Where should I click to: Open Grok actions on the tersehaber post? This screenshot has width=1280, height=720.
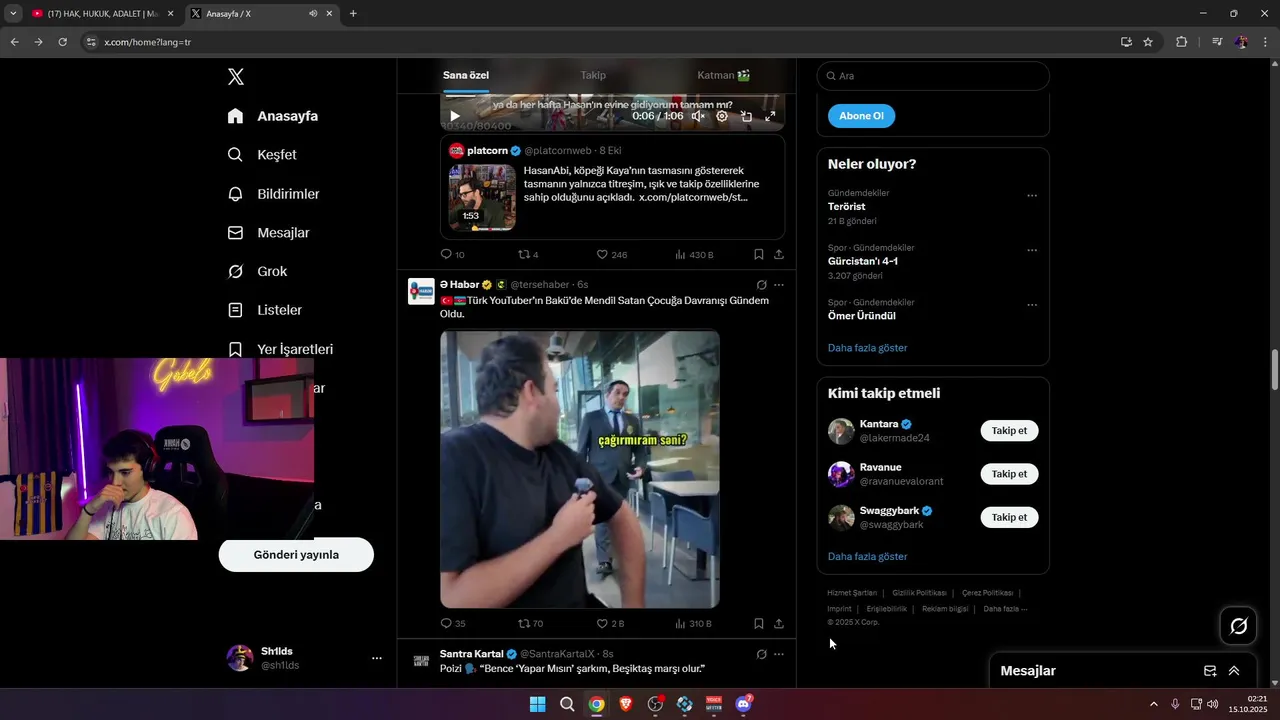[x=761, y=285]
